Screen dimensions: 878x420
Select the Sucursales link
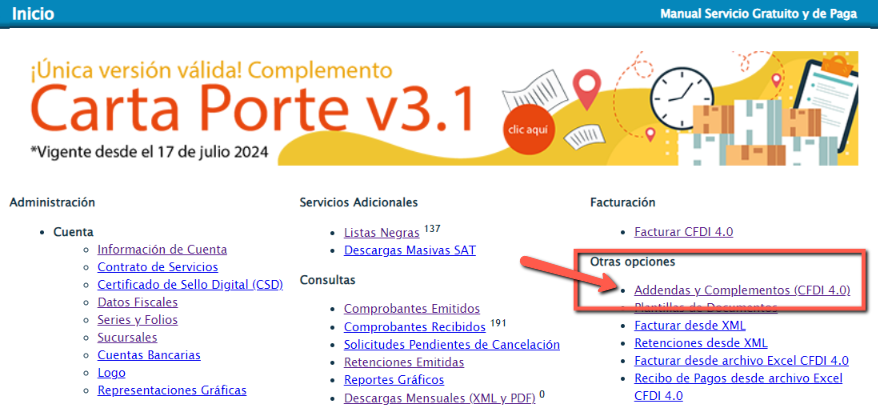(x=127, y=338)
